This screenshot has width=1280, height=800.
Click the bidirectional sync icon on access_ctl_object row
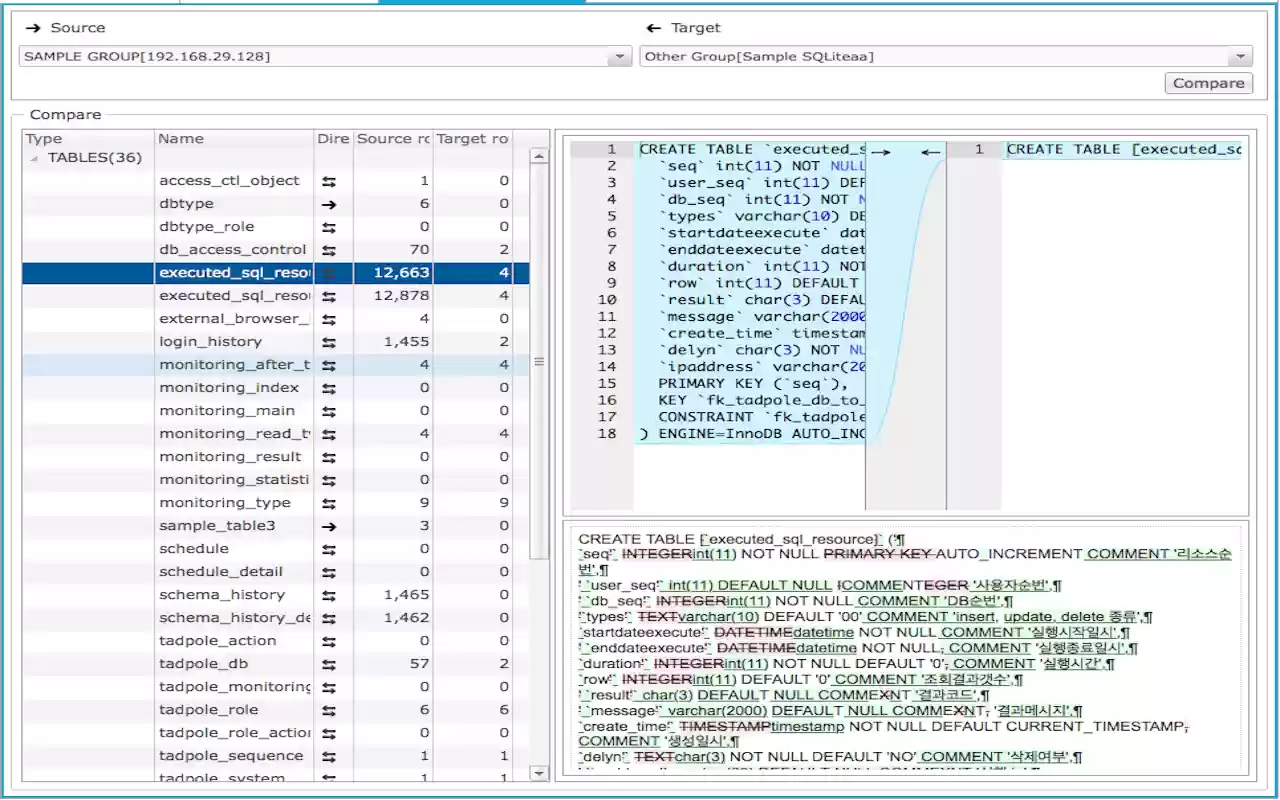330,180
